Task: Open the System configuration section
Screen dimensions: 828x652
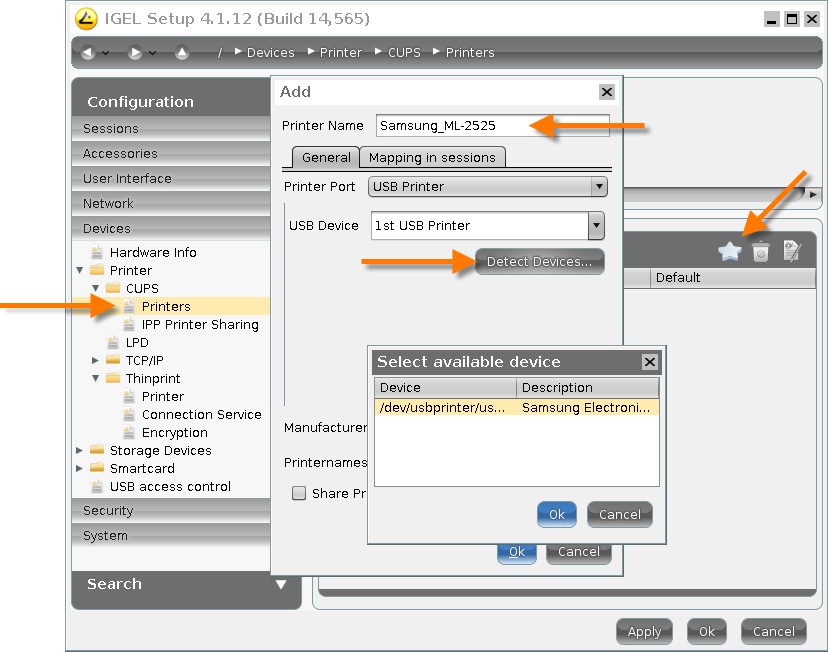Action: (171, 535)
